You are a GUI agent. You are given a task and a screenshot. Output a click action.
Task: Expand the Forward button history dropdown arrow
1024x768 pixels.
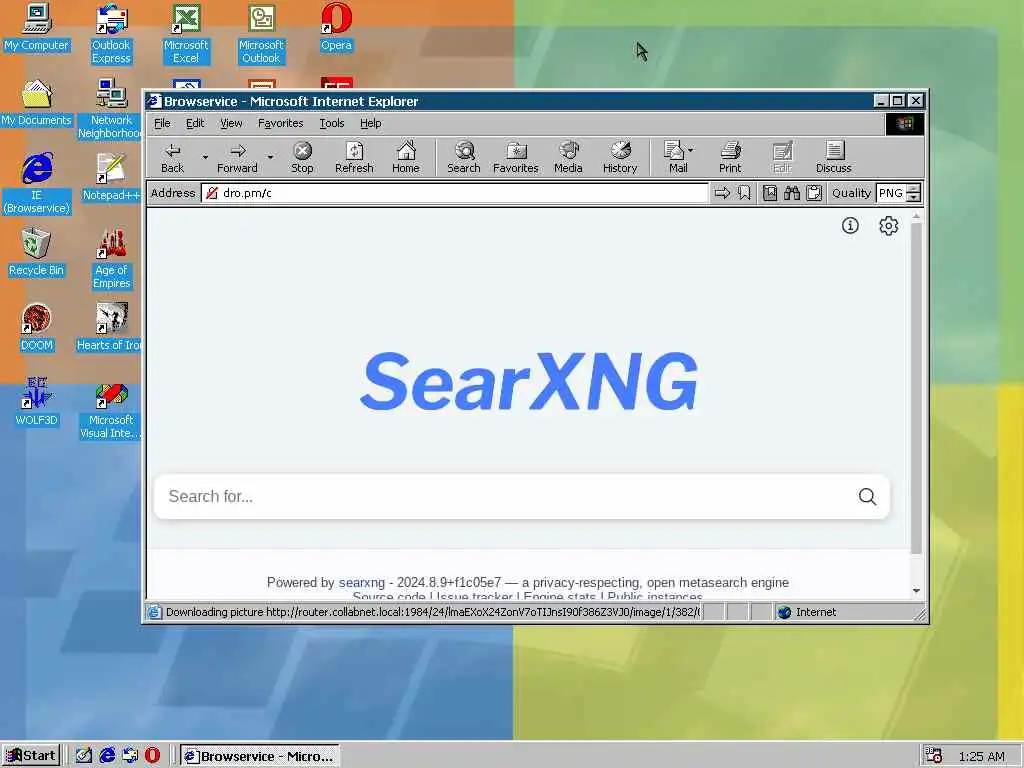pos(270,157)
